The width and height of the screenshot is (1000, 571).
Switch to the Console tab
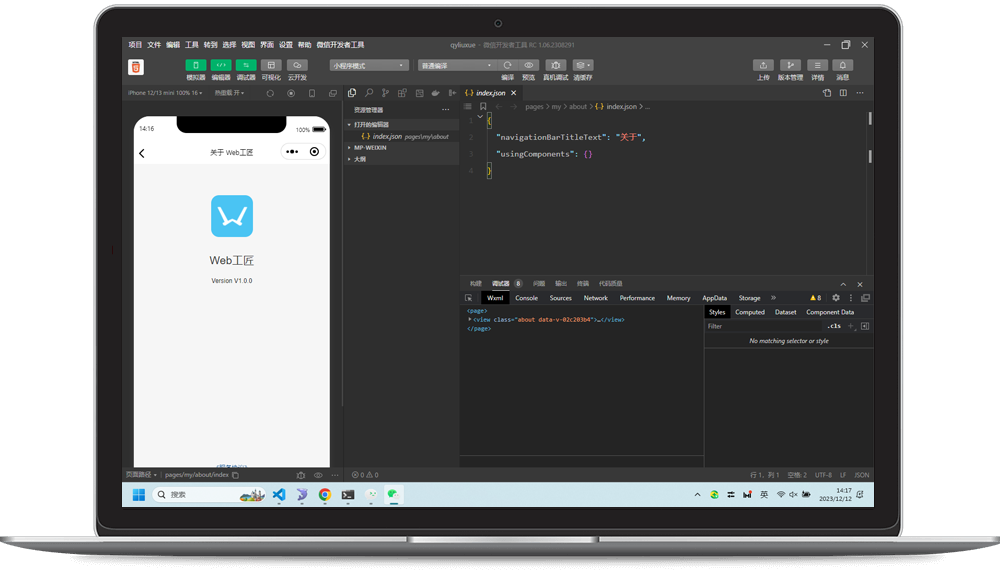coord(526,298)
